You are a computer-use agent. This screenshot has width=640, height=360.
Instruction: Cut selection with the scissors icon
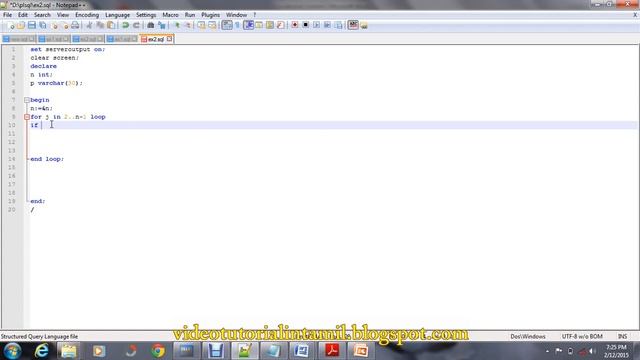point(89,25)
